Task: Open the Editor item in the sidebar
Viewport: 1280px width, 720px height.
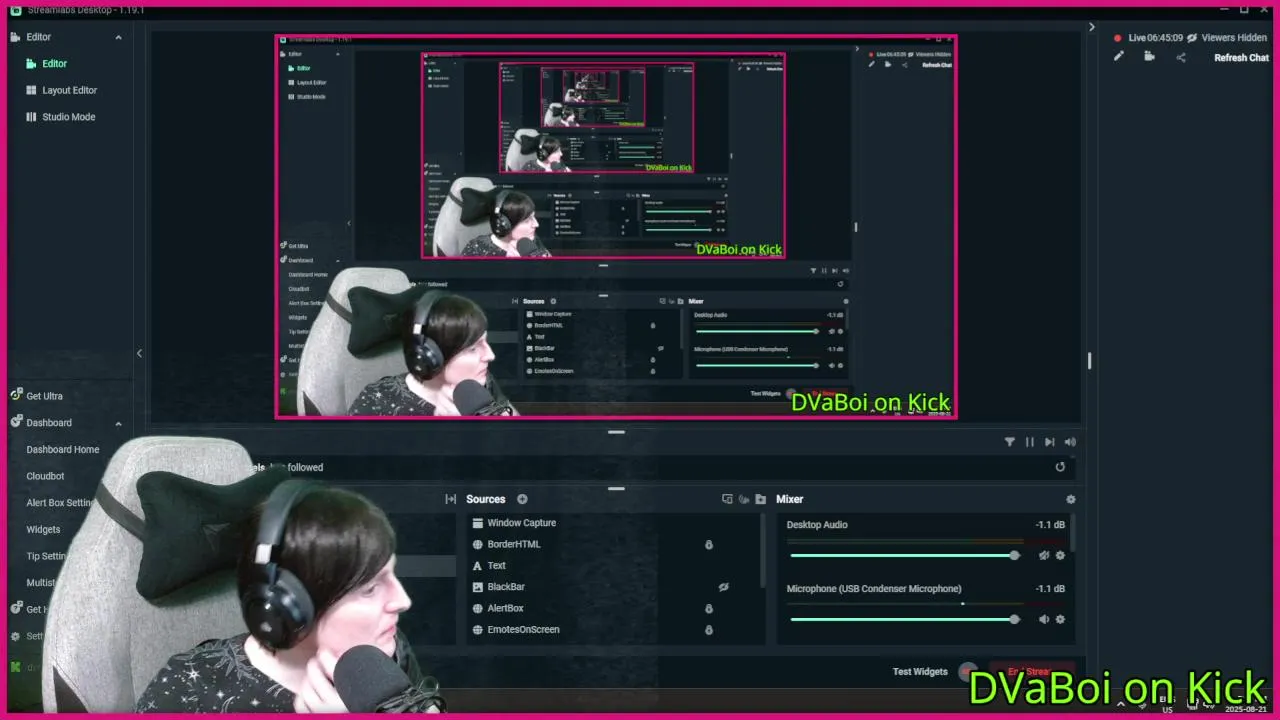Action: [x=54, y=63]
